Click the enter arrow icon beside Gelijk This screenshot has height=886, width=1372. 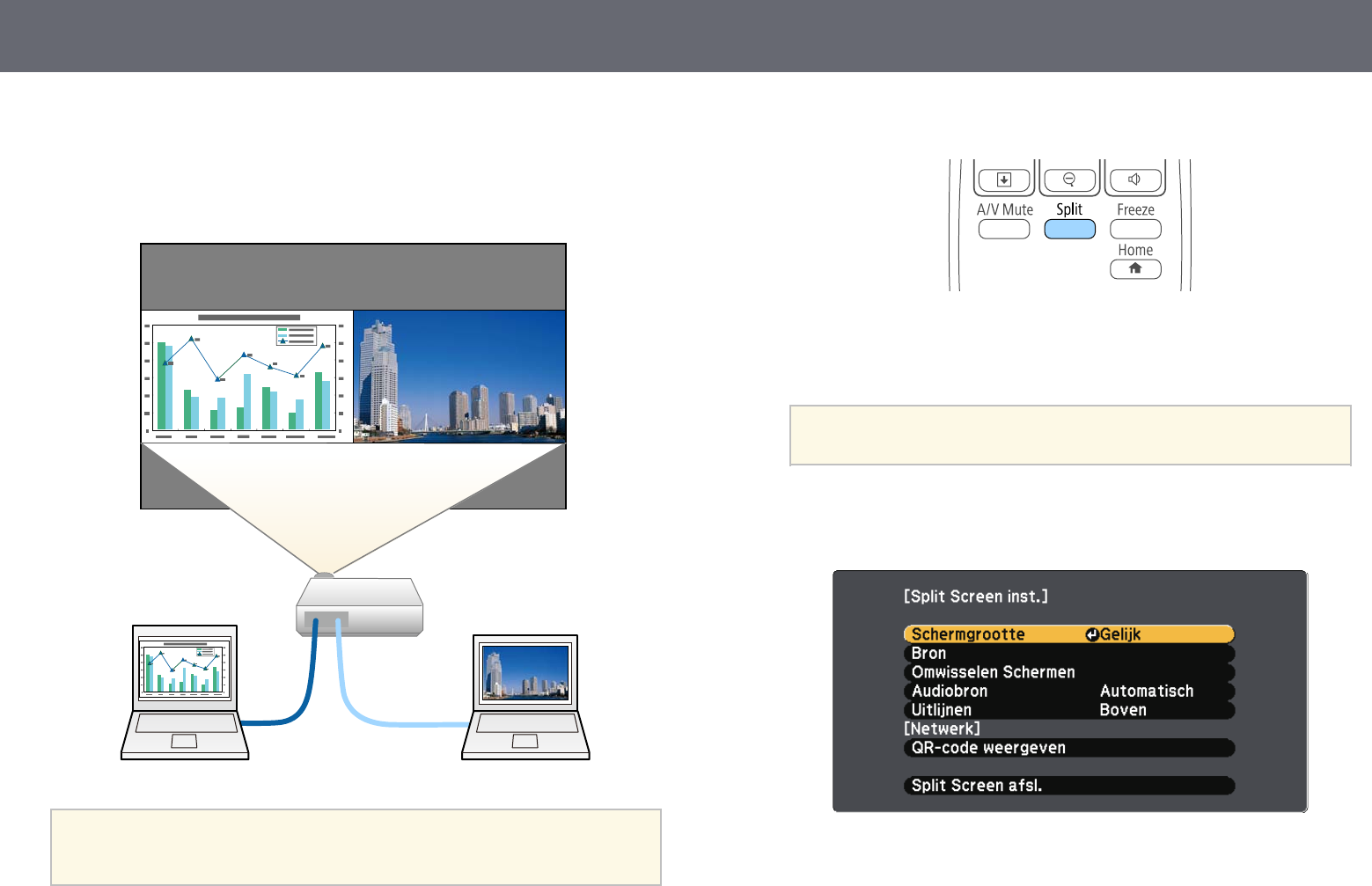click(1092, 634)
